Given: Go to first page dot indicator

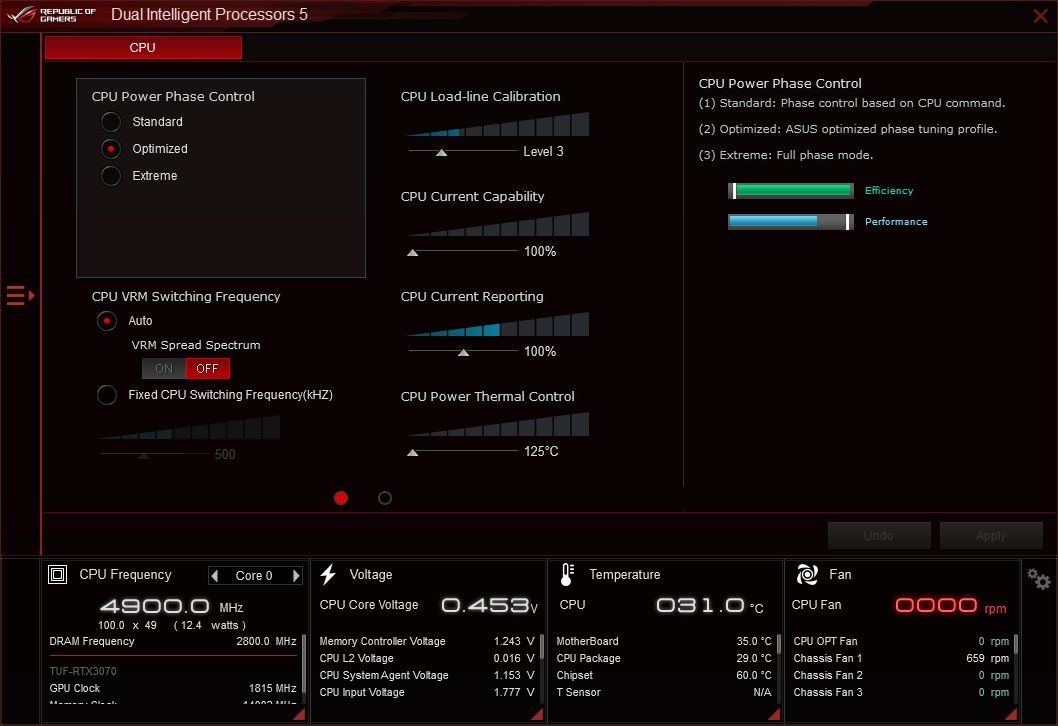Looking at the screenshot, I should [341, 498].
